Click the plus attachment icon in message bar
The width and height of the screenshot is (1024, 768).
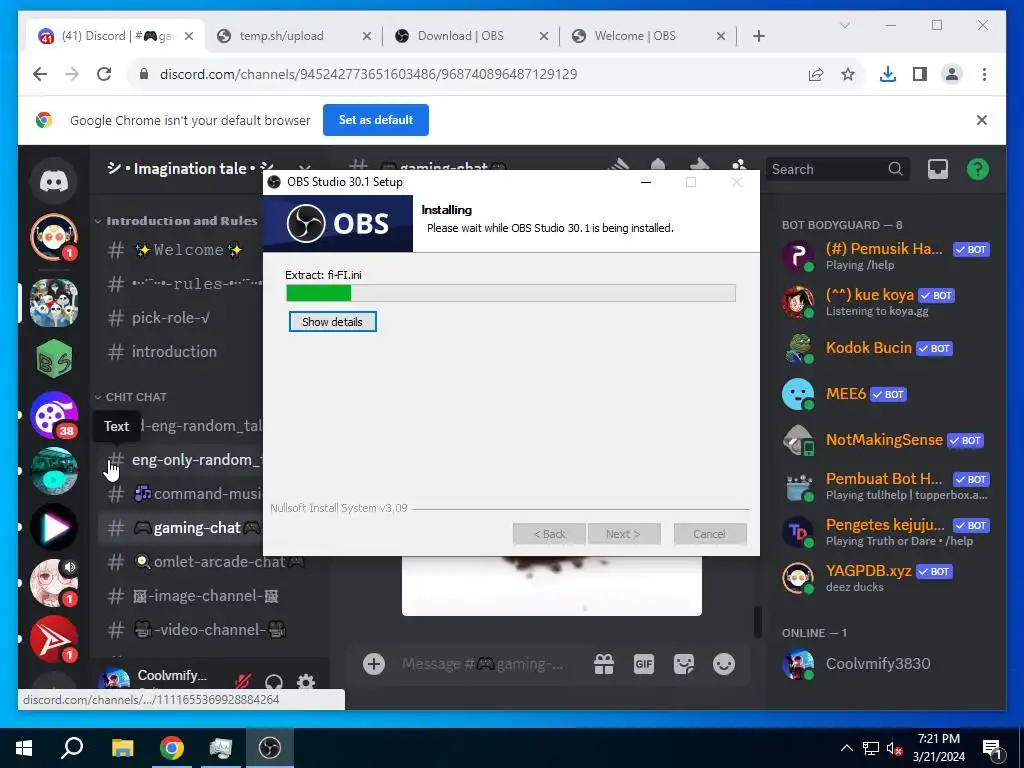(374, 664)
